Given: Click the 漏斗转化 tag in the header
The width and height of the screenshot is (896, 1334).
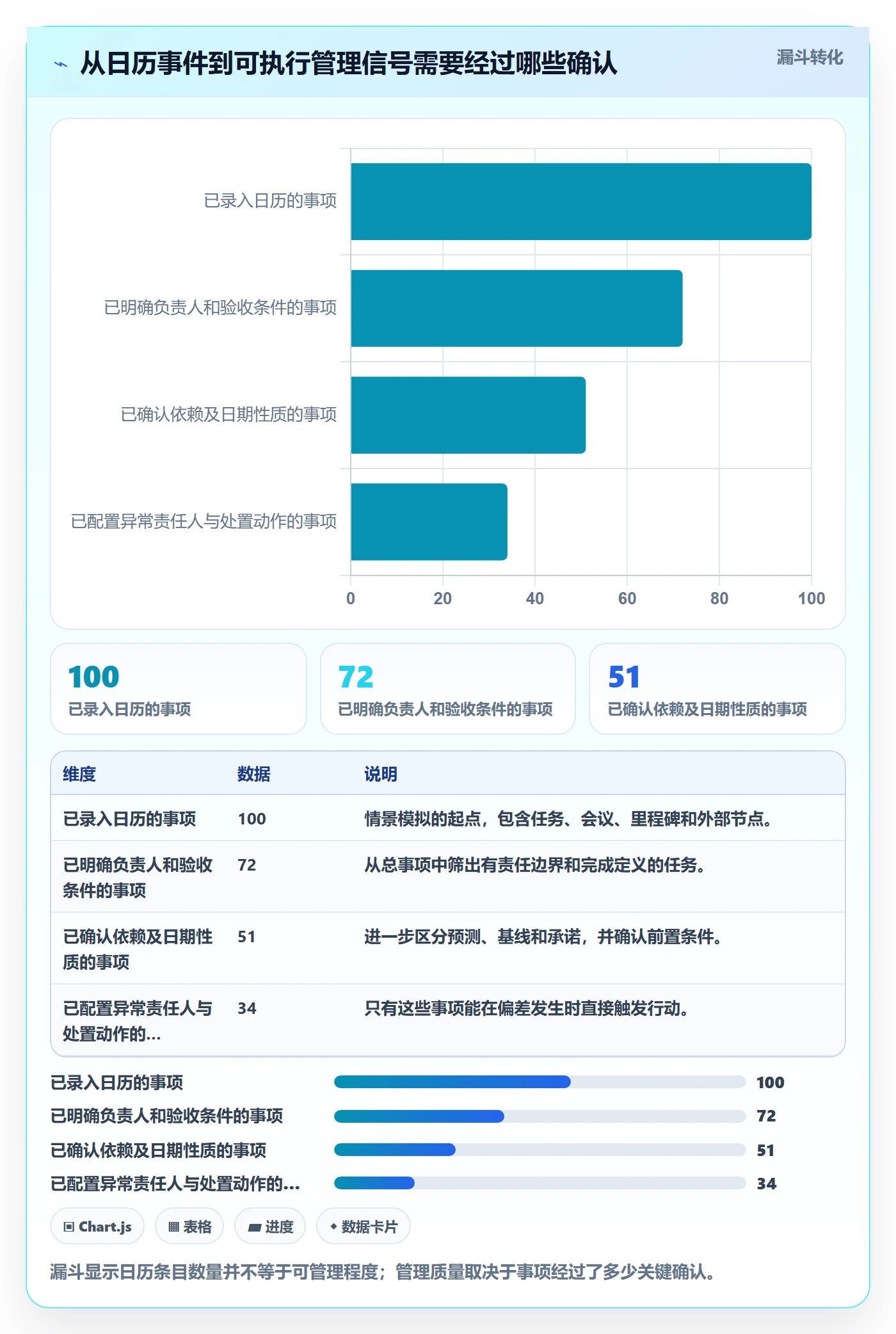Looking at the screenshot, I should pyautogui.click(x=810, y=58).
